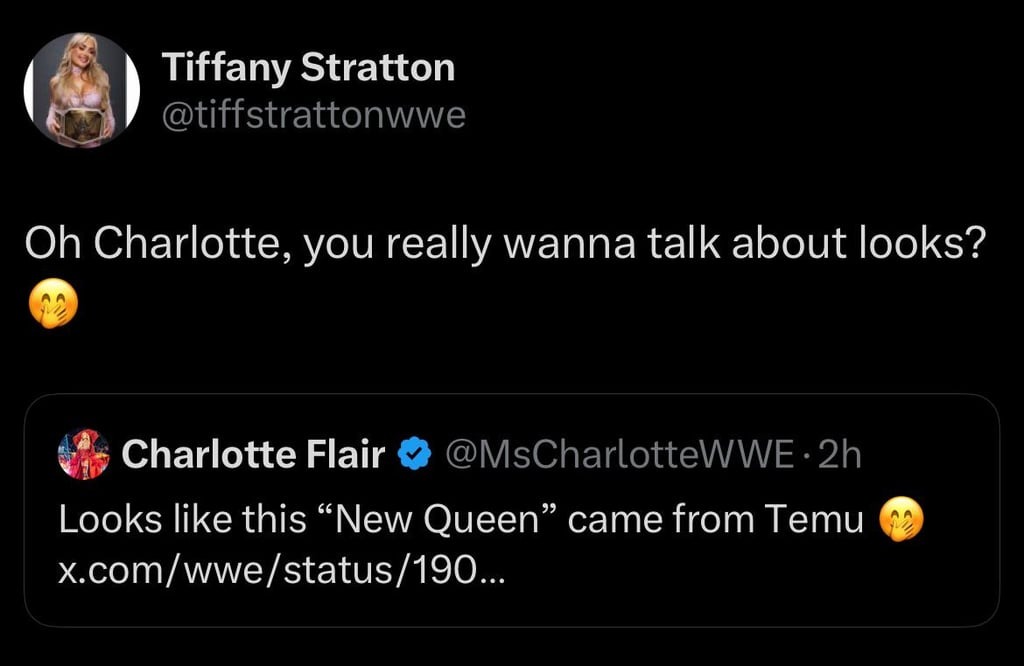Open Charlotte Flair's small avatar
This screenshot has height=666, width=1024.
(84, 455)
